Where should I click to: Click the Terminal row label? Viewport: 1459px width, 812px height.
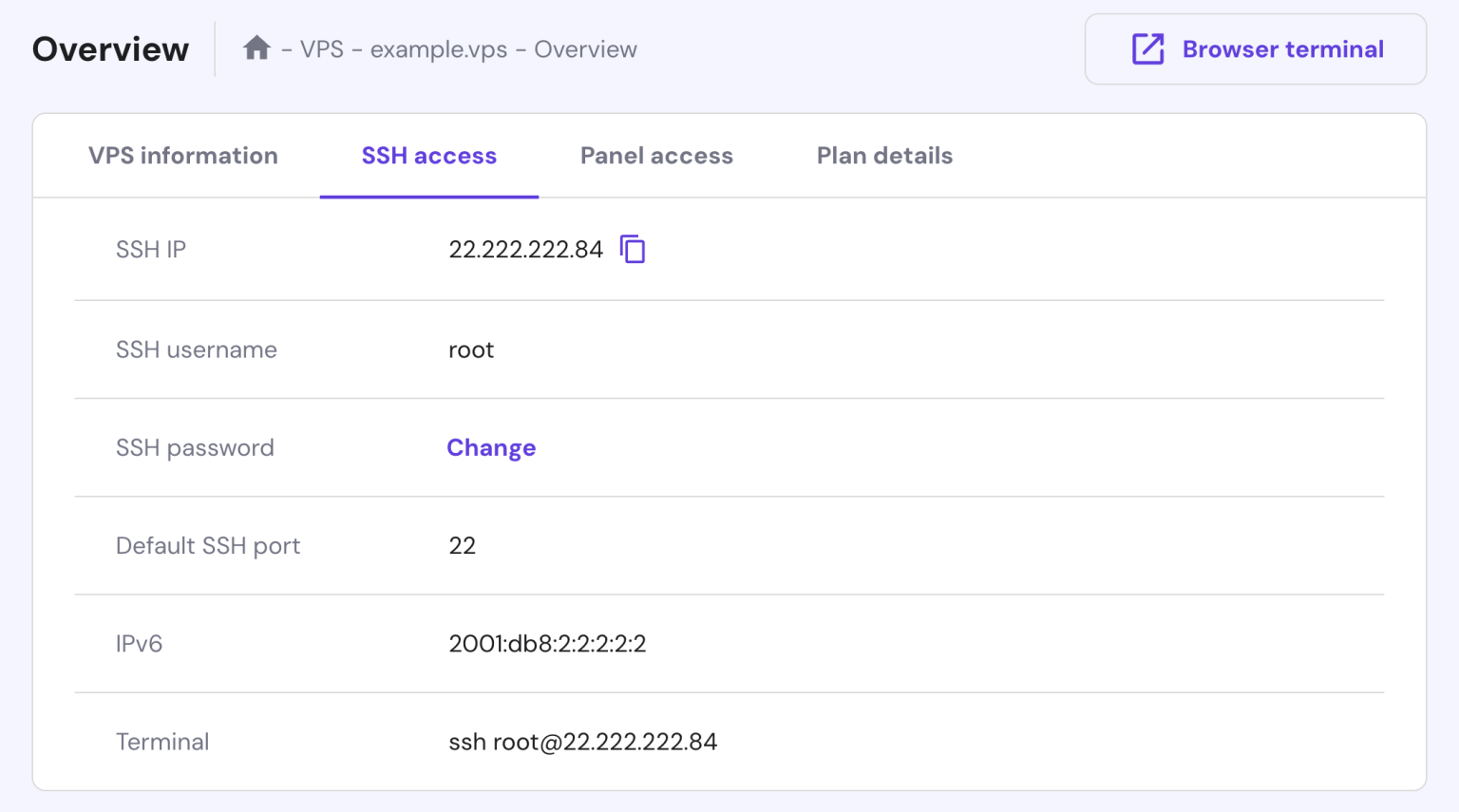[162, 742]
